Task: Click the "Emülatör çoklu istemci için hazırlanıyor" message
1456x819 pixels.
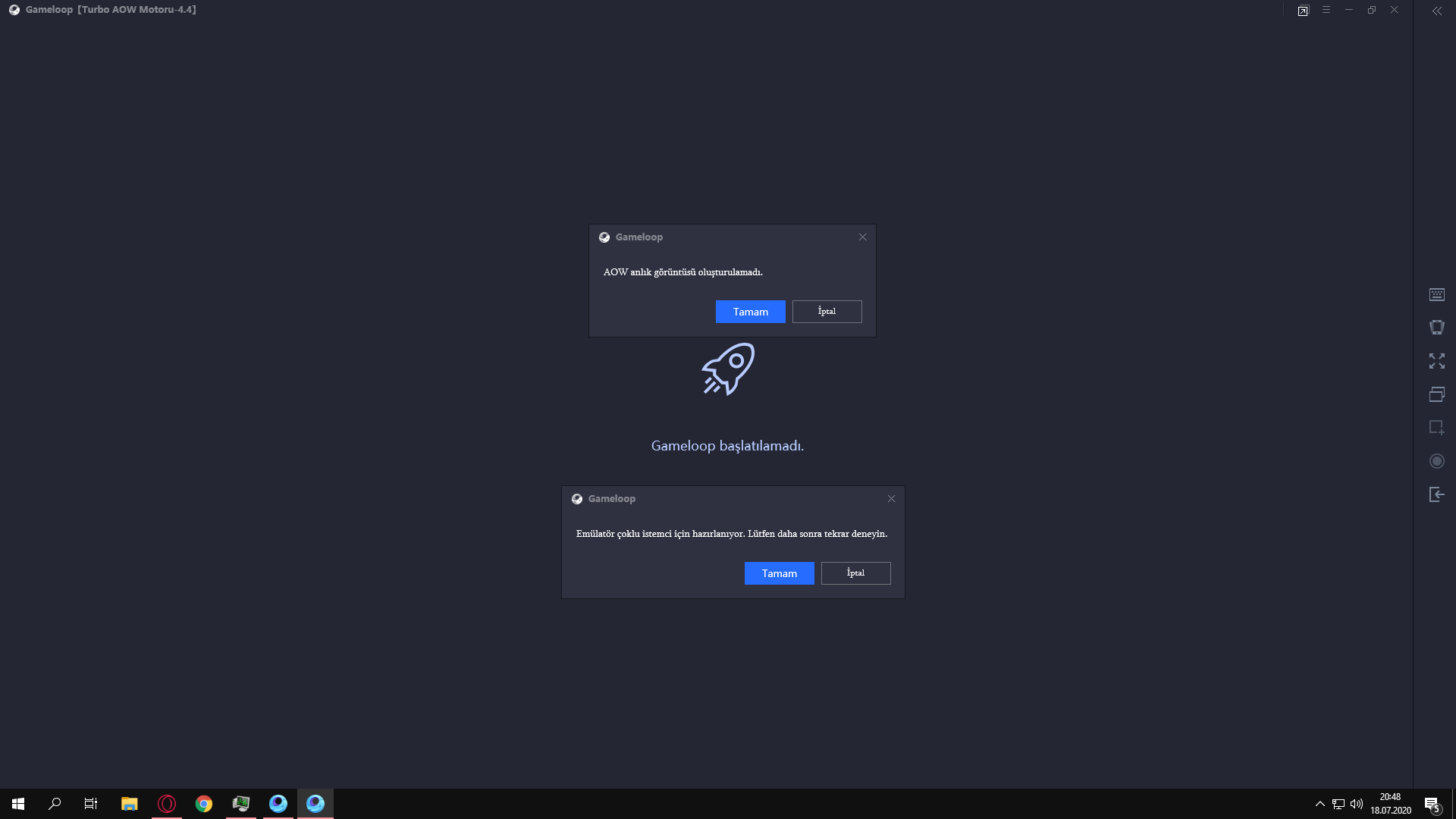Action: tap(660, 534)
